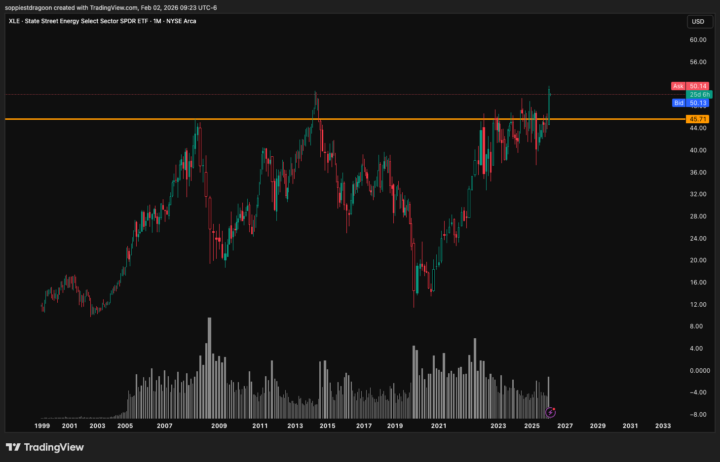Click the −8.00 axis label
This screenshot has width=720, height=462.
[698, 414]
